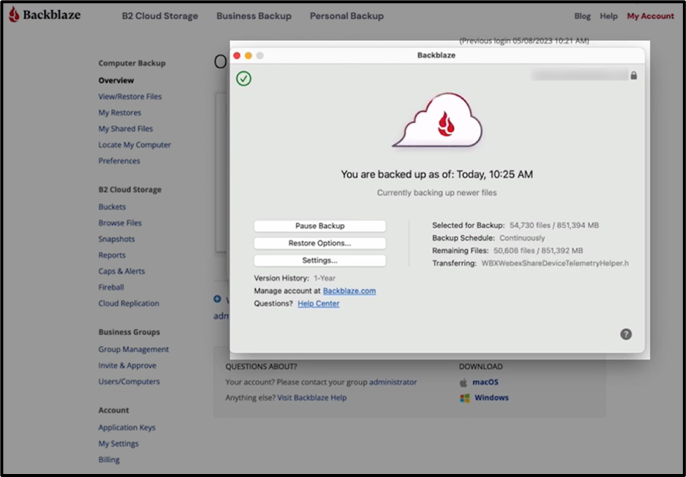Open Users/Computers in sidebar
This screenshot has height=477, width=686.
coord(129,382)
